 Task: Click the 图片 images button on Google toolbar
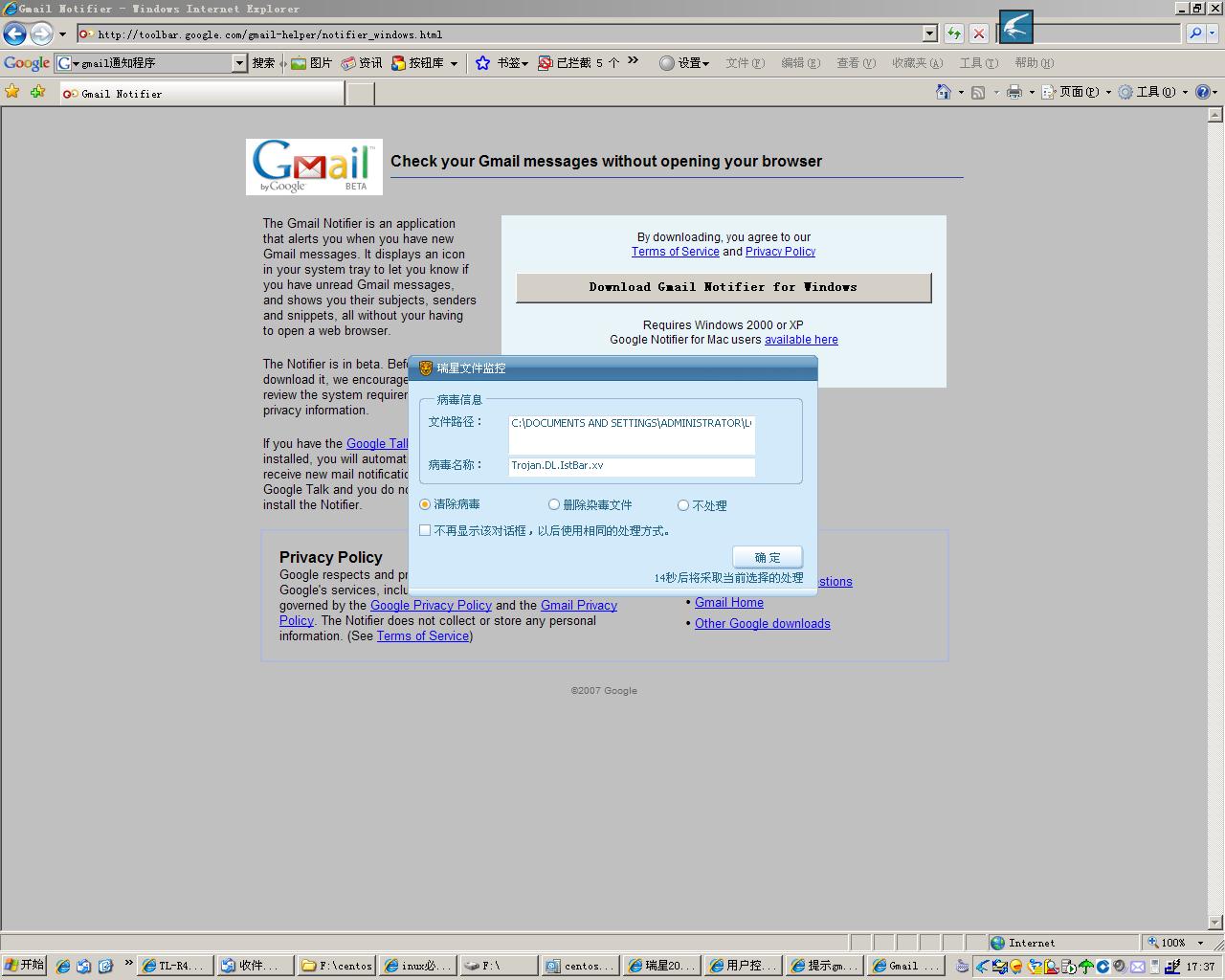311,63
